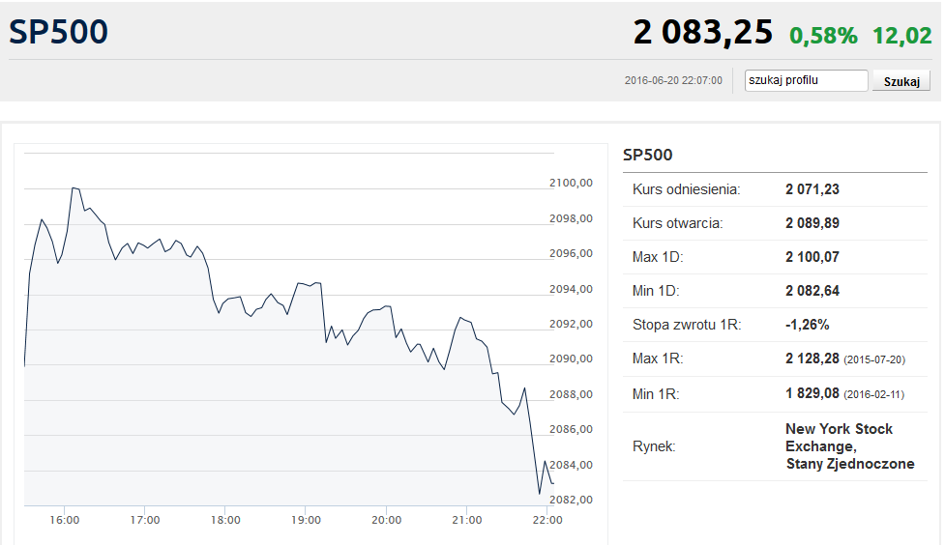Click the Stopa zwrotu 1R value -1,26%
Viewport: 945px width, 545px height.
coord(807,324)
